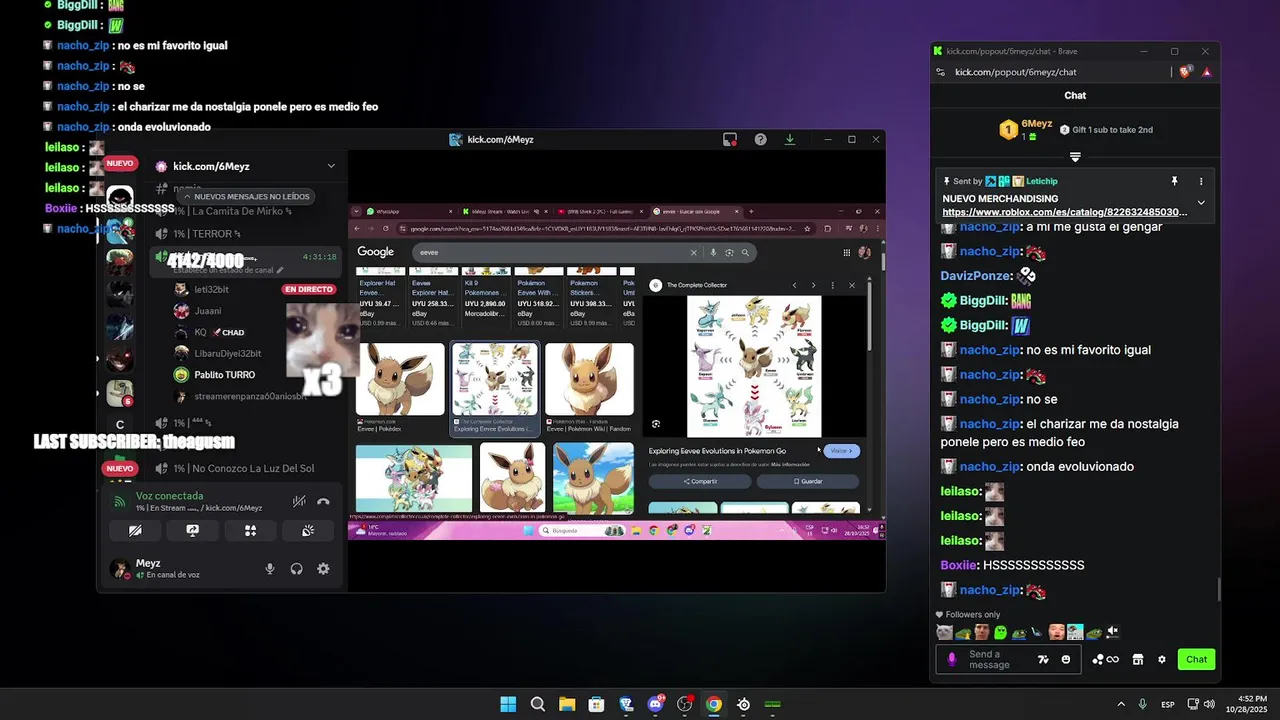Click the Voz conectada connection signal icon

[119, 502]
